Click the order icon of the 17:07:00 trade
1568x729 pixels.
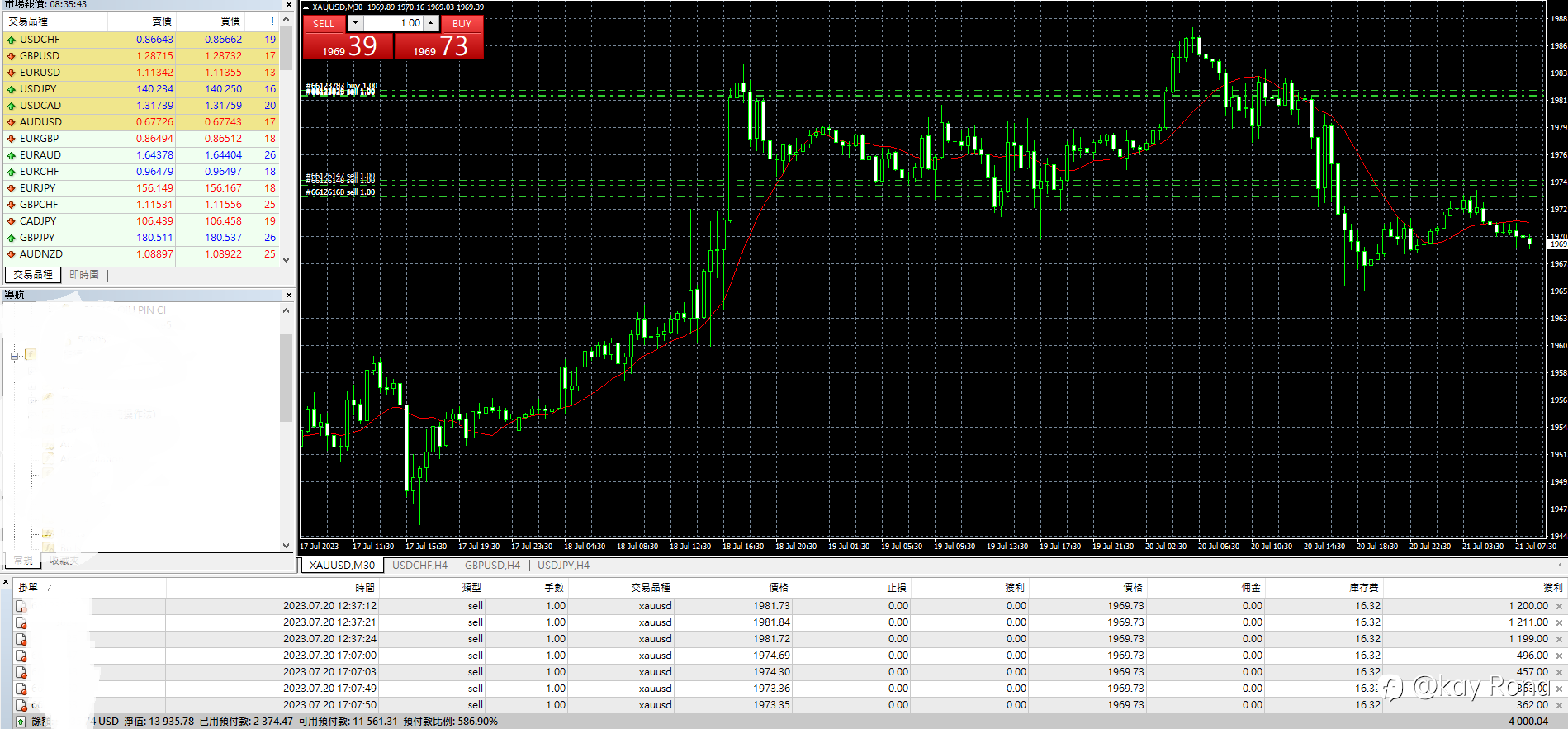pyautogui.click(x=21, y=656)
